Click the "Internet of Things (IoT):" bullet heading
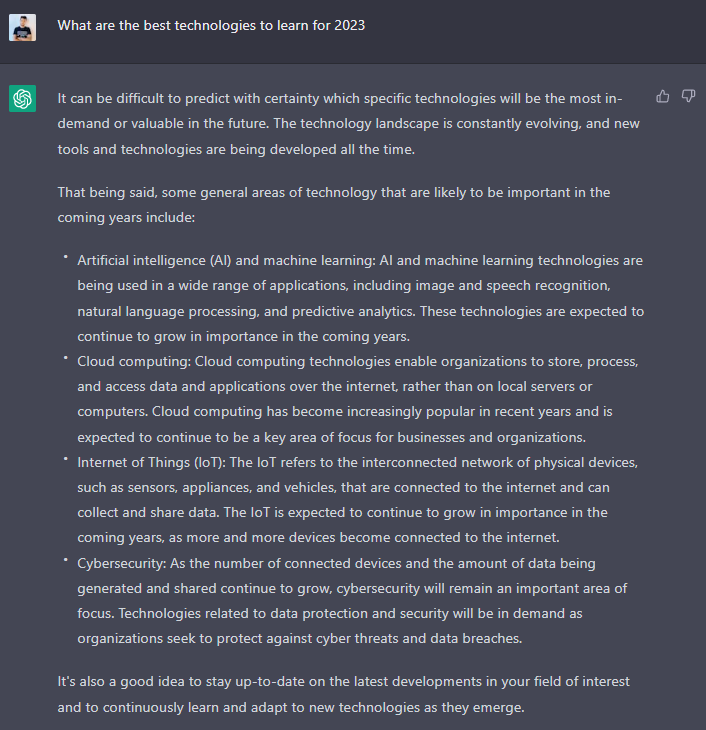 151,463
